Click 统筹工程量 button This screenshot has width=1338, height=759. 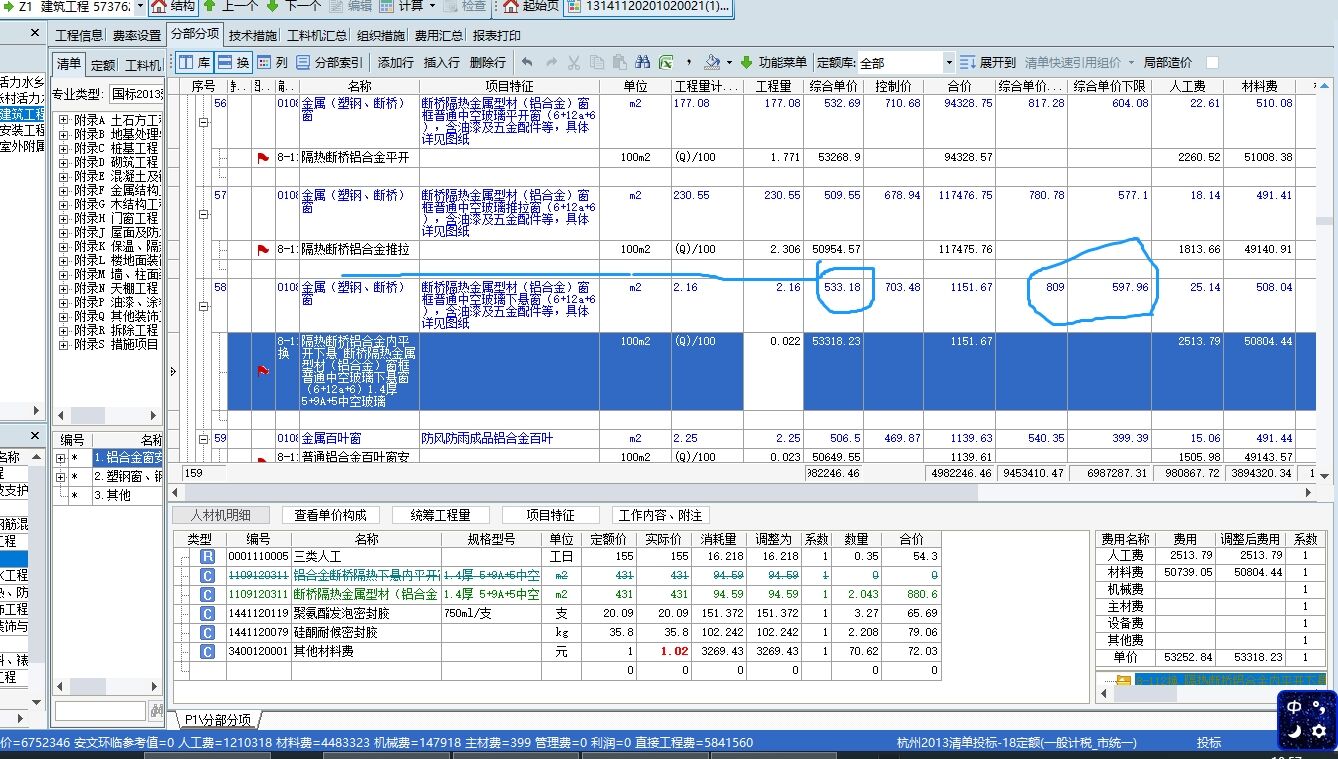pyautogui.click(x=440, y=515)
